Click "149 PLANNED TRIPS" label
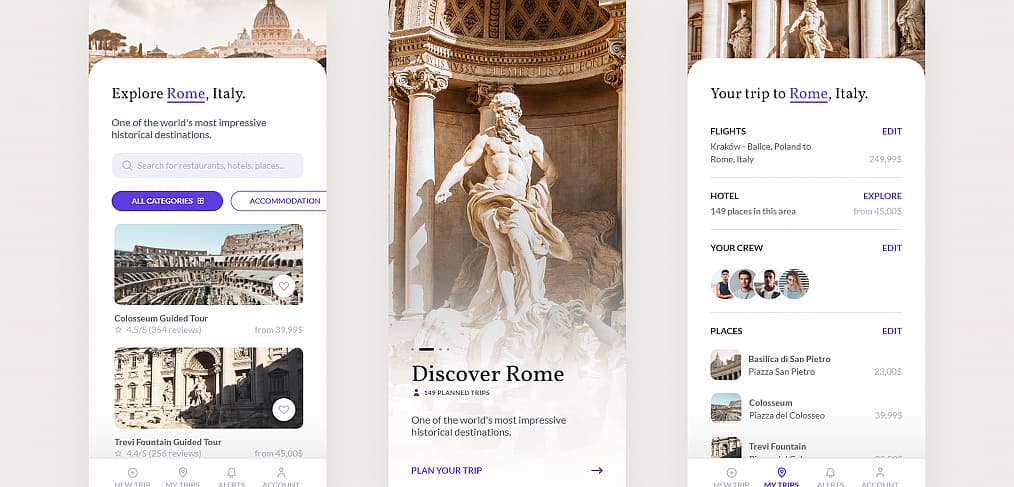 457,393
